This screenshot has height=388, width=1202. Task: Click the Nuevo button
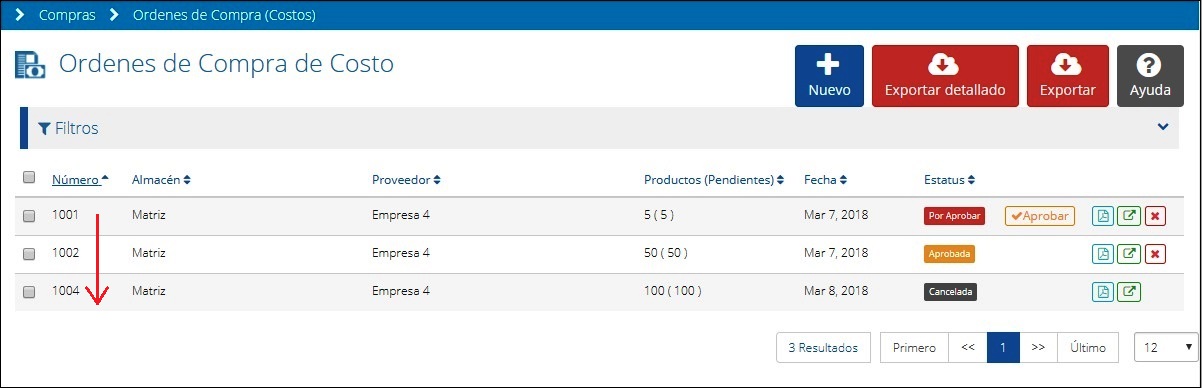click(x=829, y=76)
